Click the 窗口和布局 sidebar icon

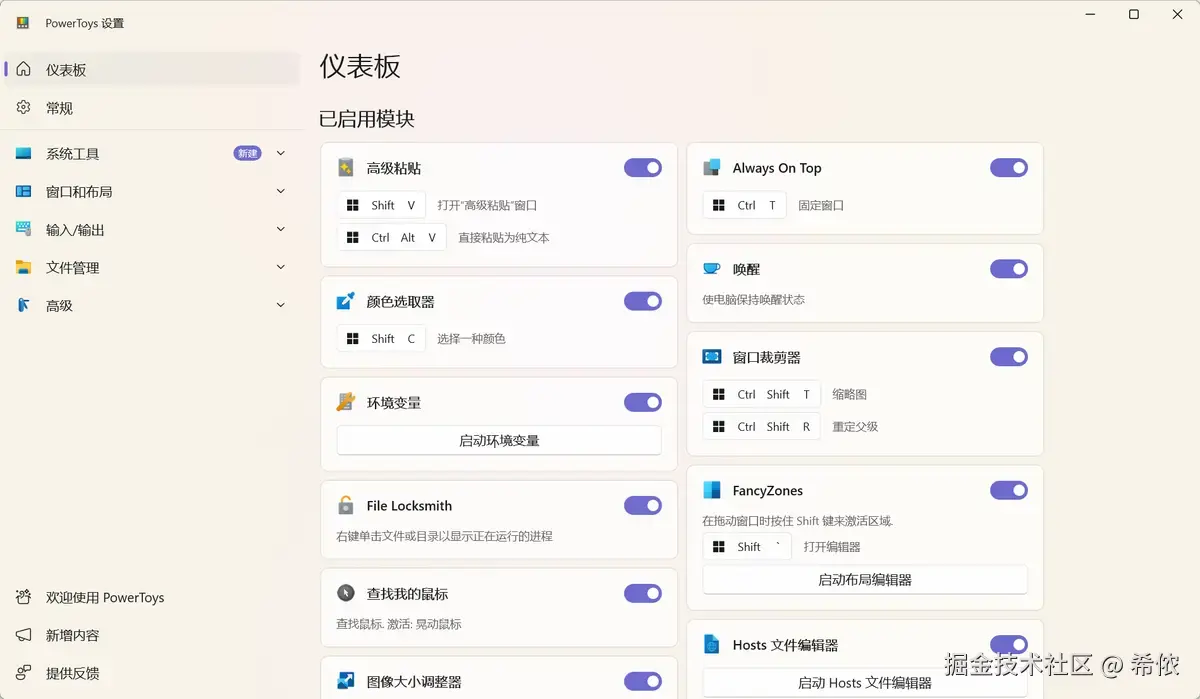click(x=24, y=192)
